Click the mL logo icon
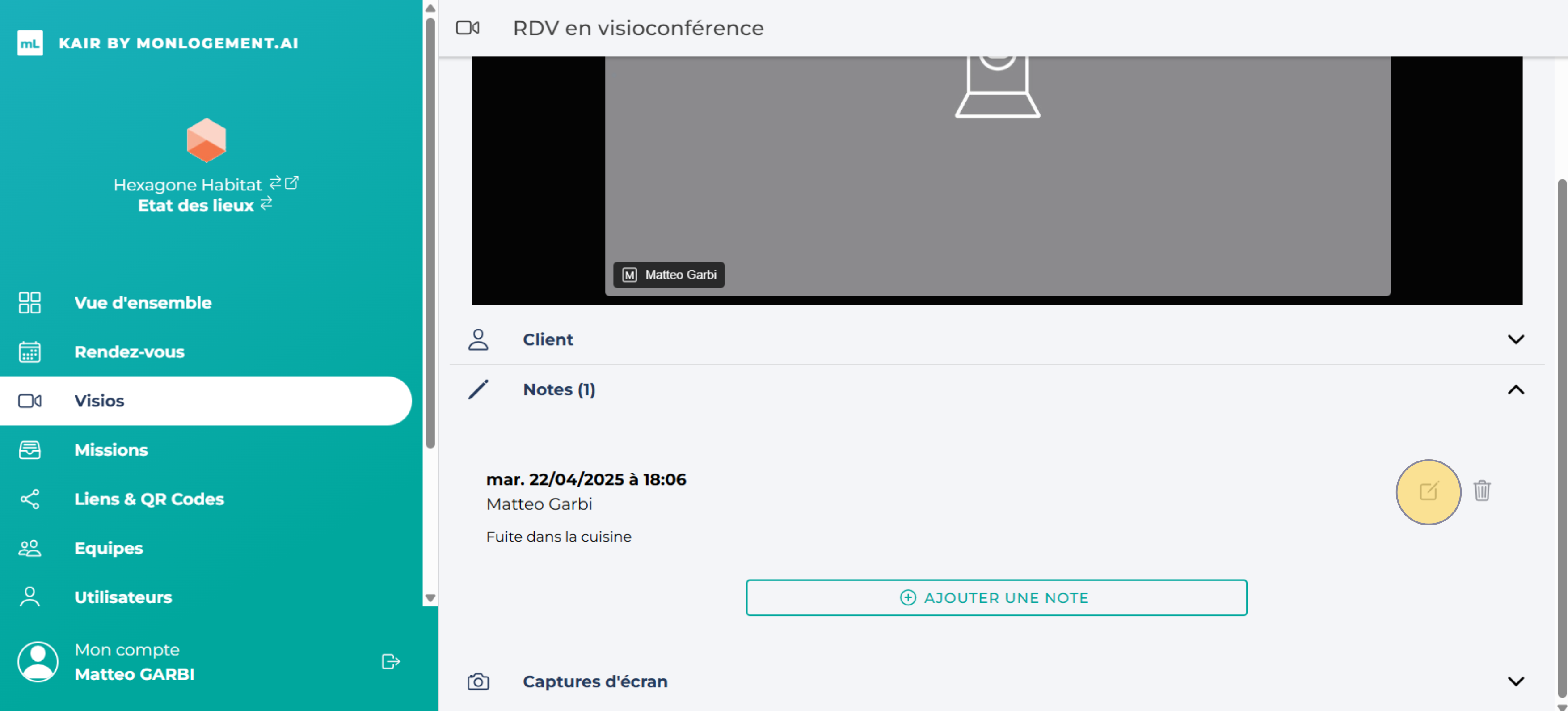1568x711 pixels. tap(30, 43)
